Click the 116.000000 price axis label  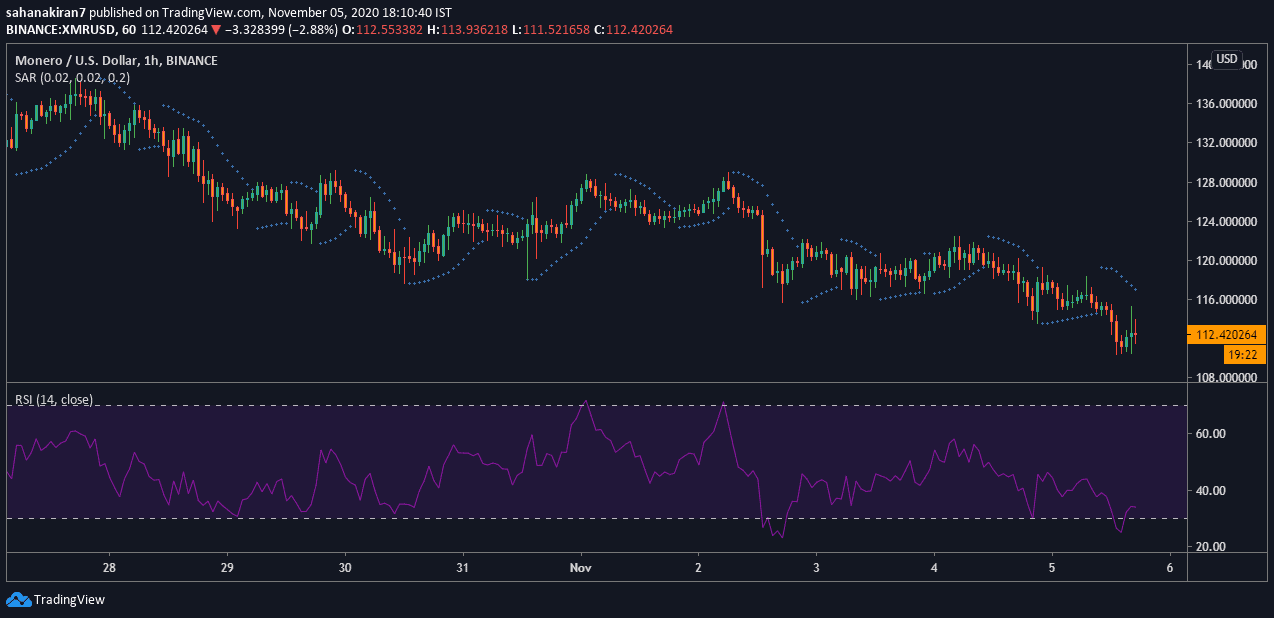click(1226, 300)
